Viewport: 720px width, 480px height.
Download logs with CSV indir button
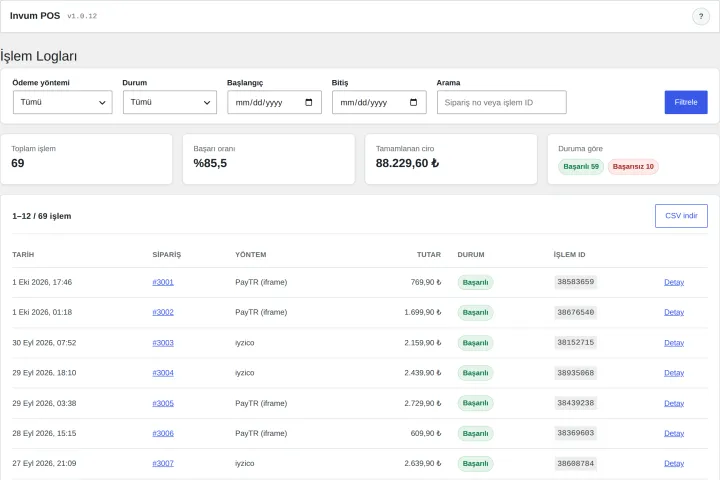point(681,216)
